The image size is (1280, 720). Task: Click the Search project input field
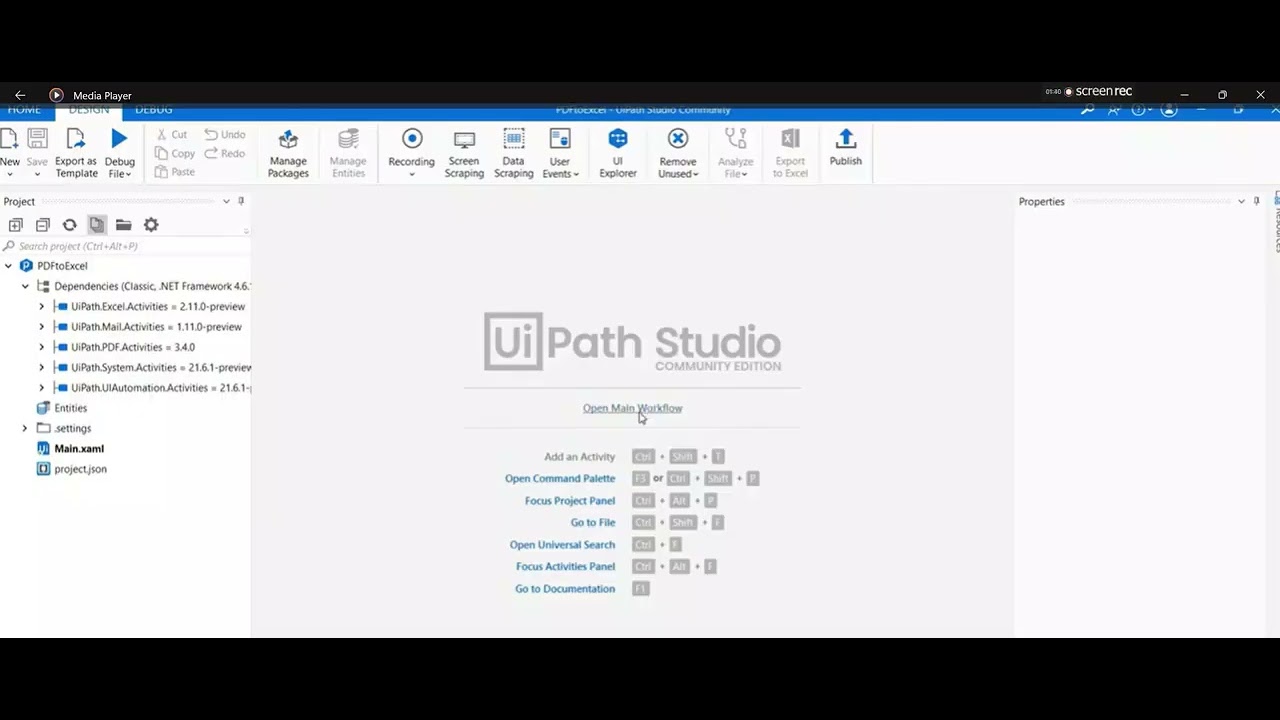click(x=125, y=246)
